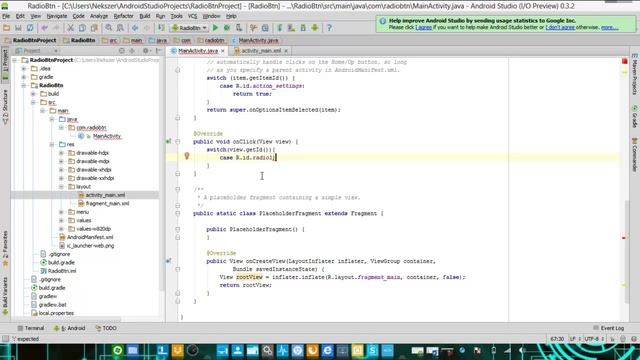Run RadioBtn with the green play icon

(x=215, y=28)
